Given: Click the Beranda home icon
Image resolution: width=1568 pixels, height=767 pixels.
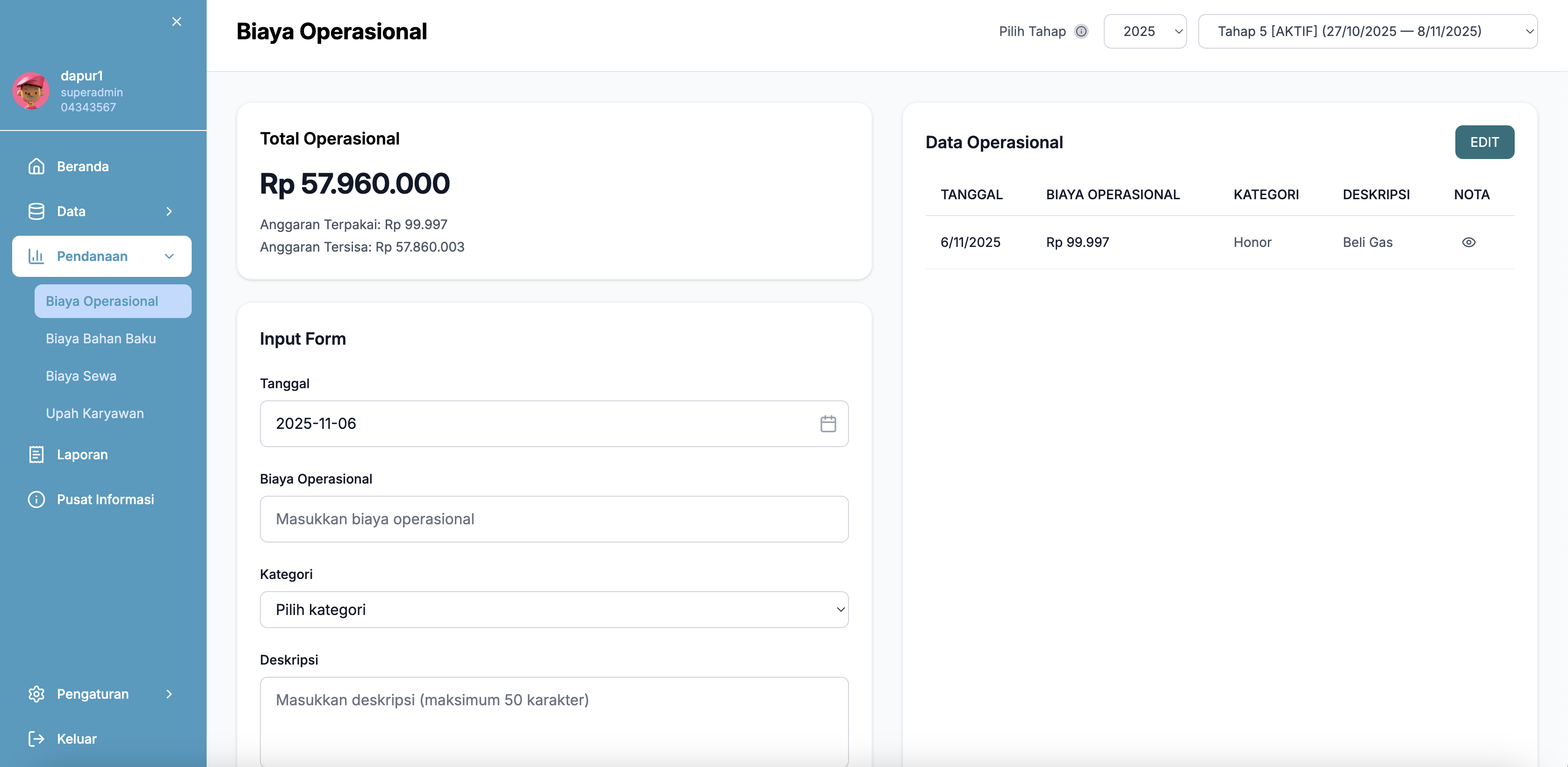Looking at the screenshot, I should (36, 166).
